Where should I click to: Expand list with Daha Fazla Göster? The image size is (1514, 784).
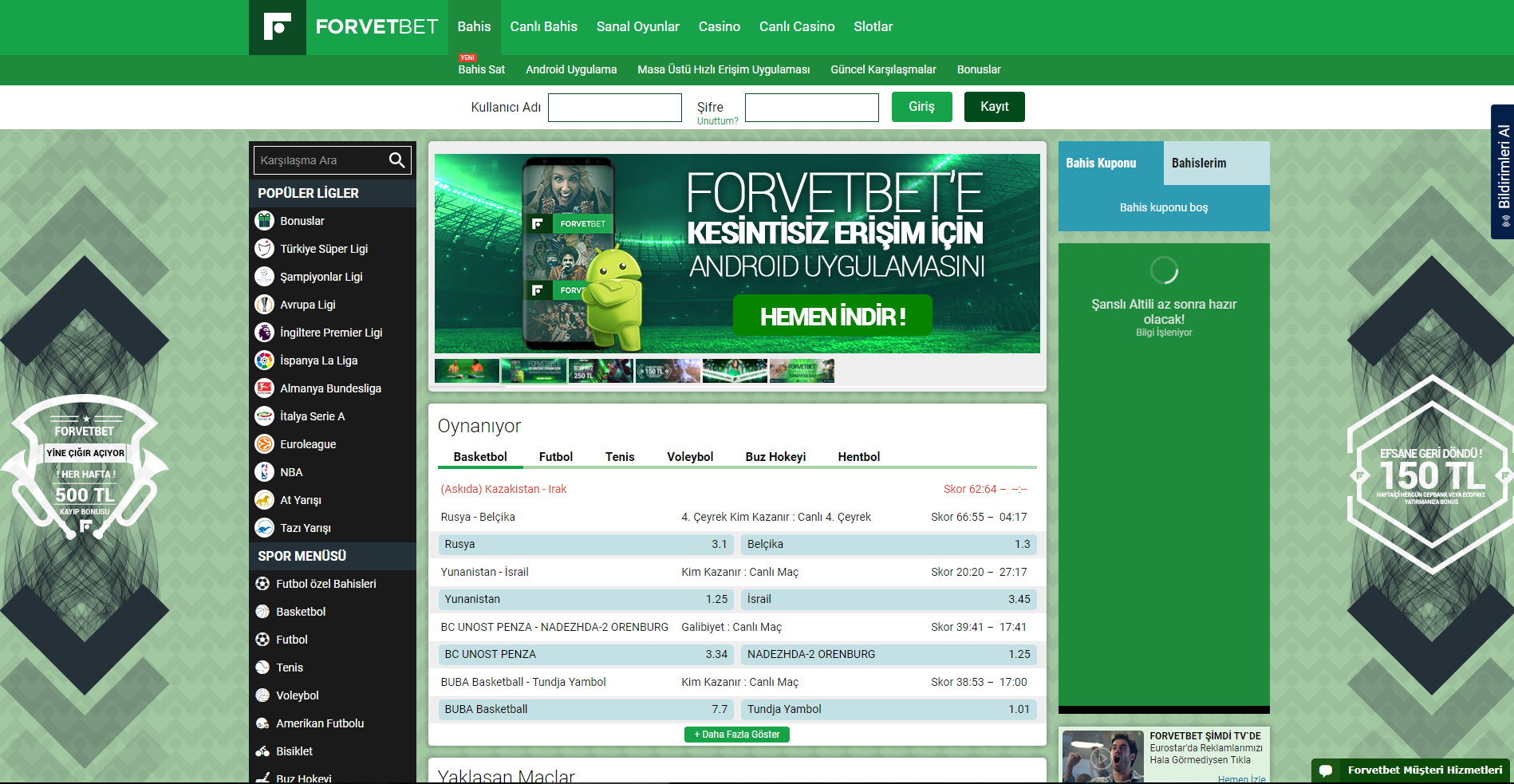736,735
